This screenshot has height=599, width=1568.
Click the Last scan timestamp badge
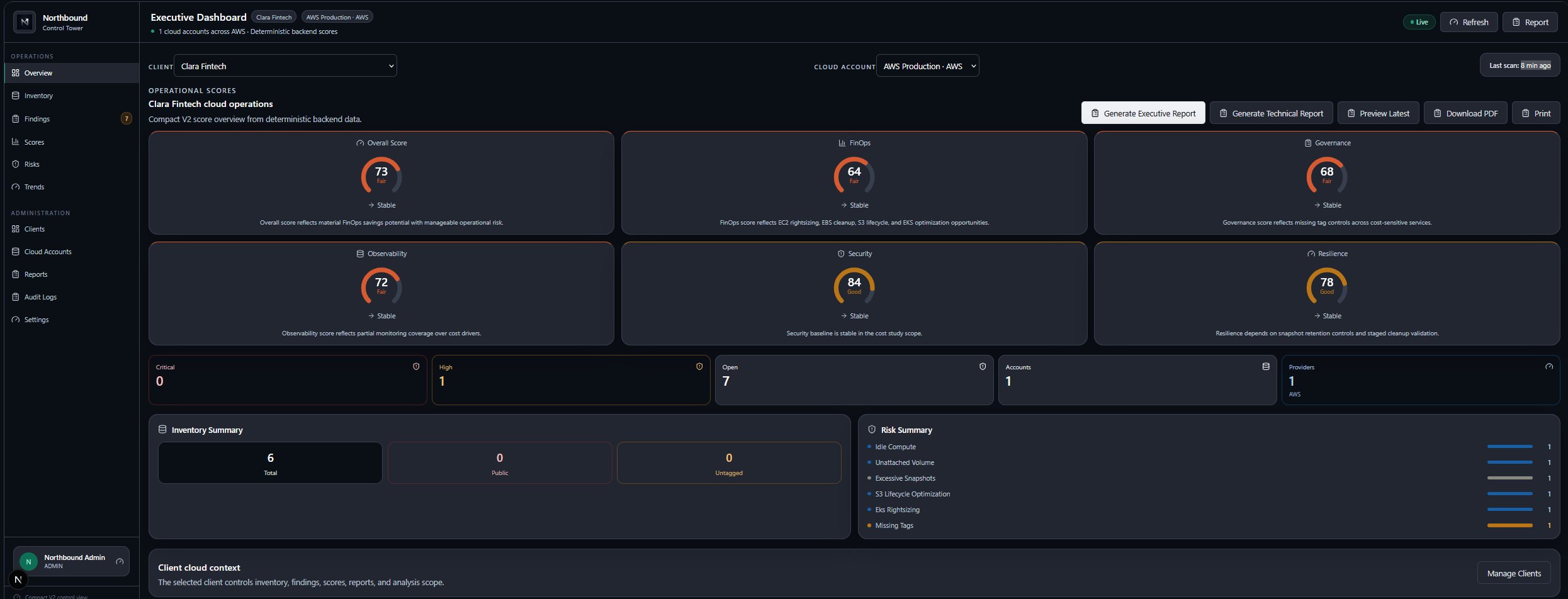tap(1520, 65)
